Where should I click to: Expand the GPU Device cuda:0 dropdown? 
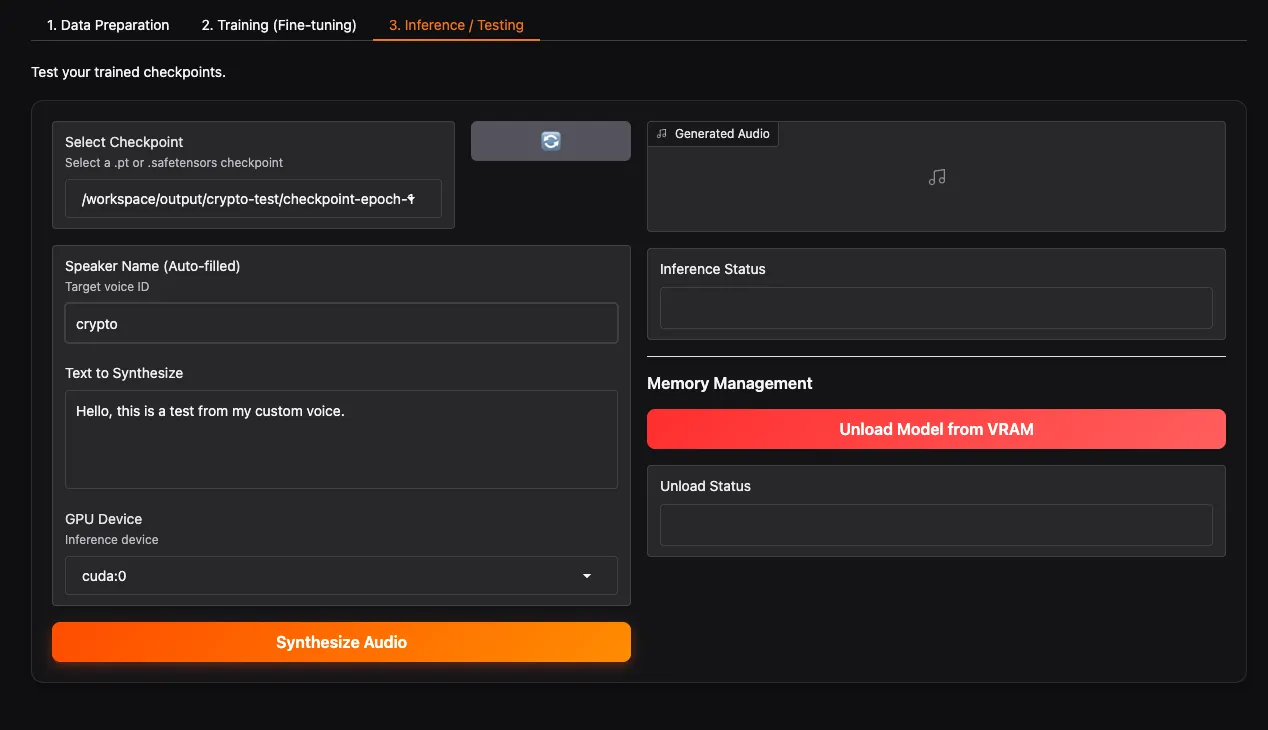point(334,576)
